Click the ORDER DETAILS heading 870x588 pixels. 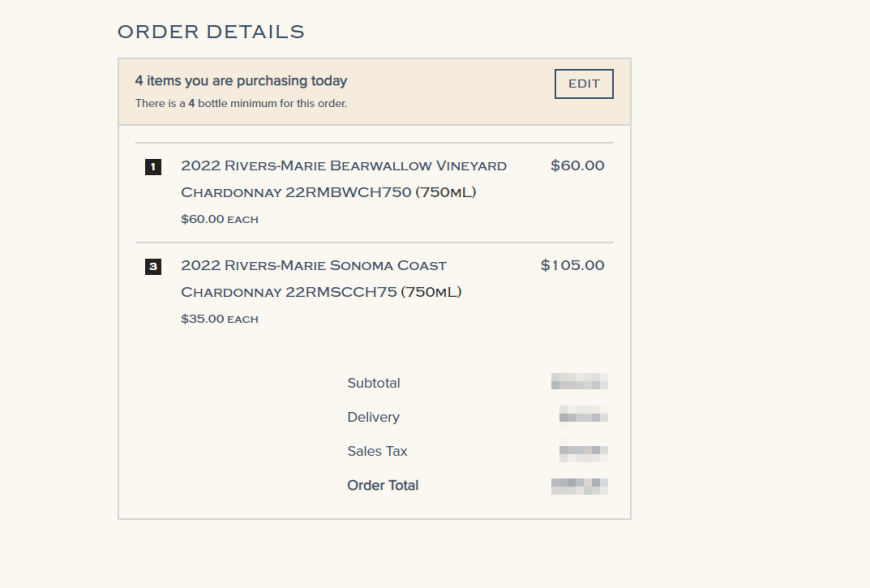pos(211,32)
